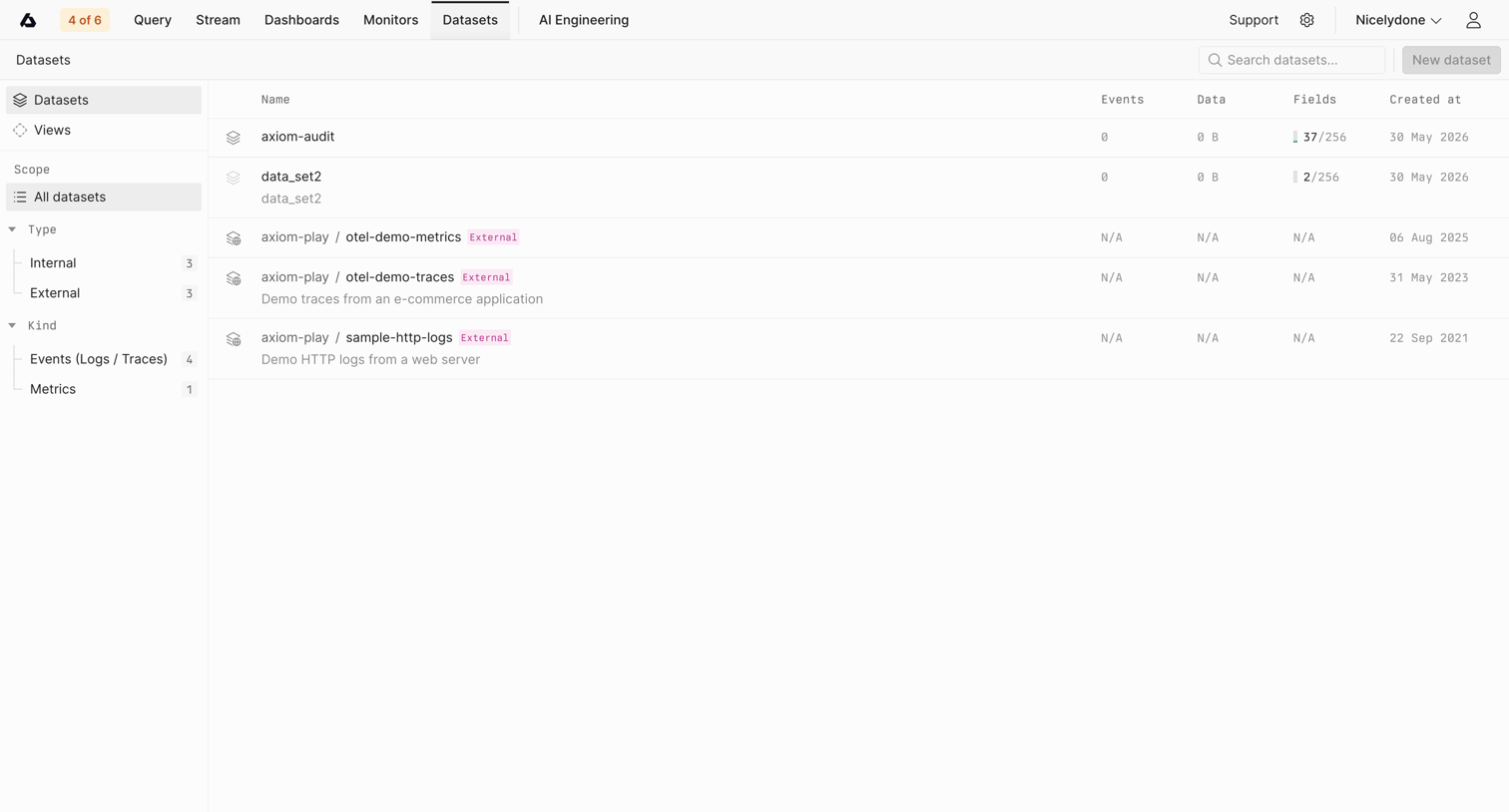The height and width of the screenshot is (812, 1509).
Task: Switch to the Dashboards tab
Action: coord(301,20)
